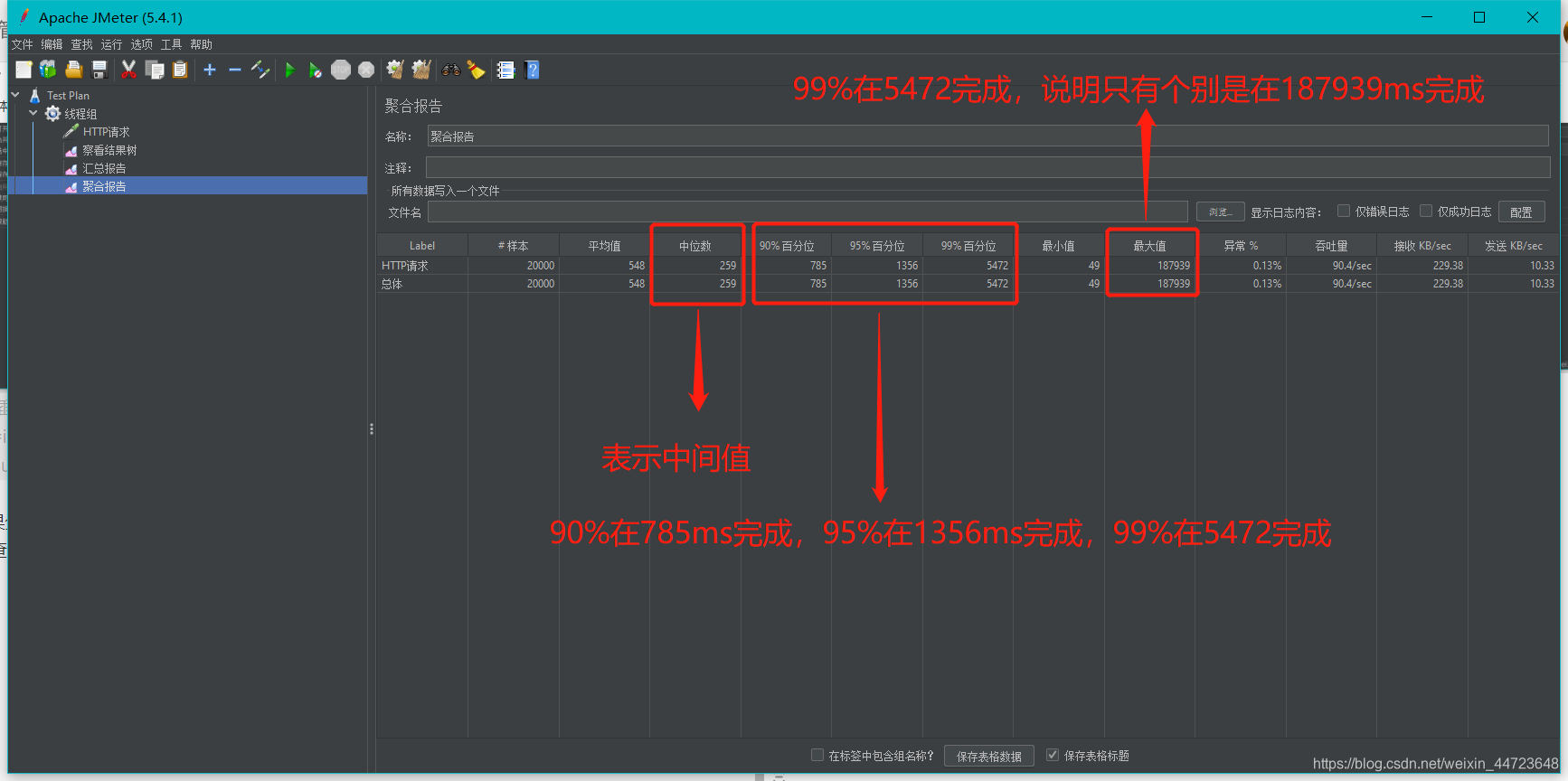
Task: Click the Clear results broom icon
Action: (x=395, y=70)
